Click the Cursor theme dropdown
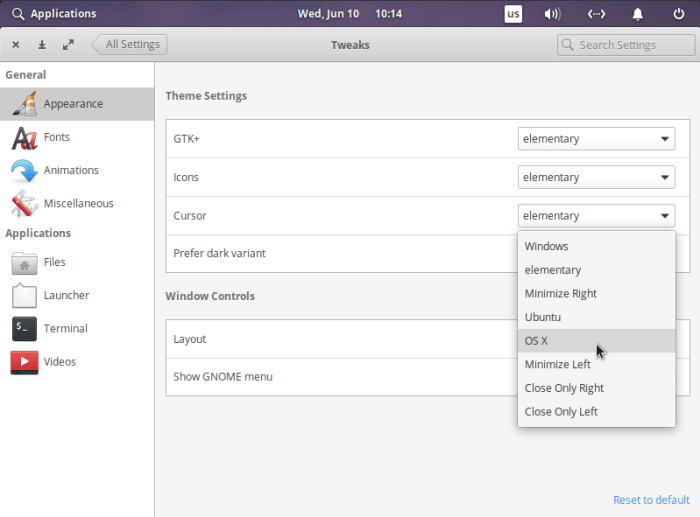The image size is (700, 517). [596, 215]
